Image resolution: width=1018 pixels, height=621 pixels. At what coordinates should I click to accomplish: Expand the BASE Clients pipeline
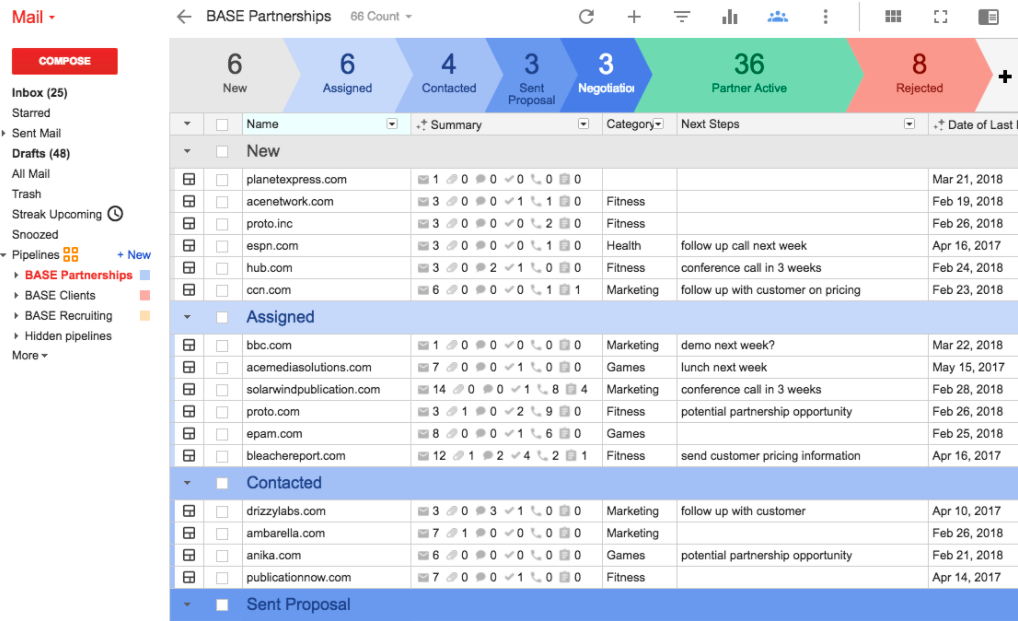16,295
